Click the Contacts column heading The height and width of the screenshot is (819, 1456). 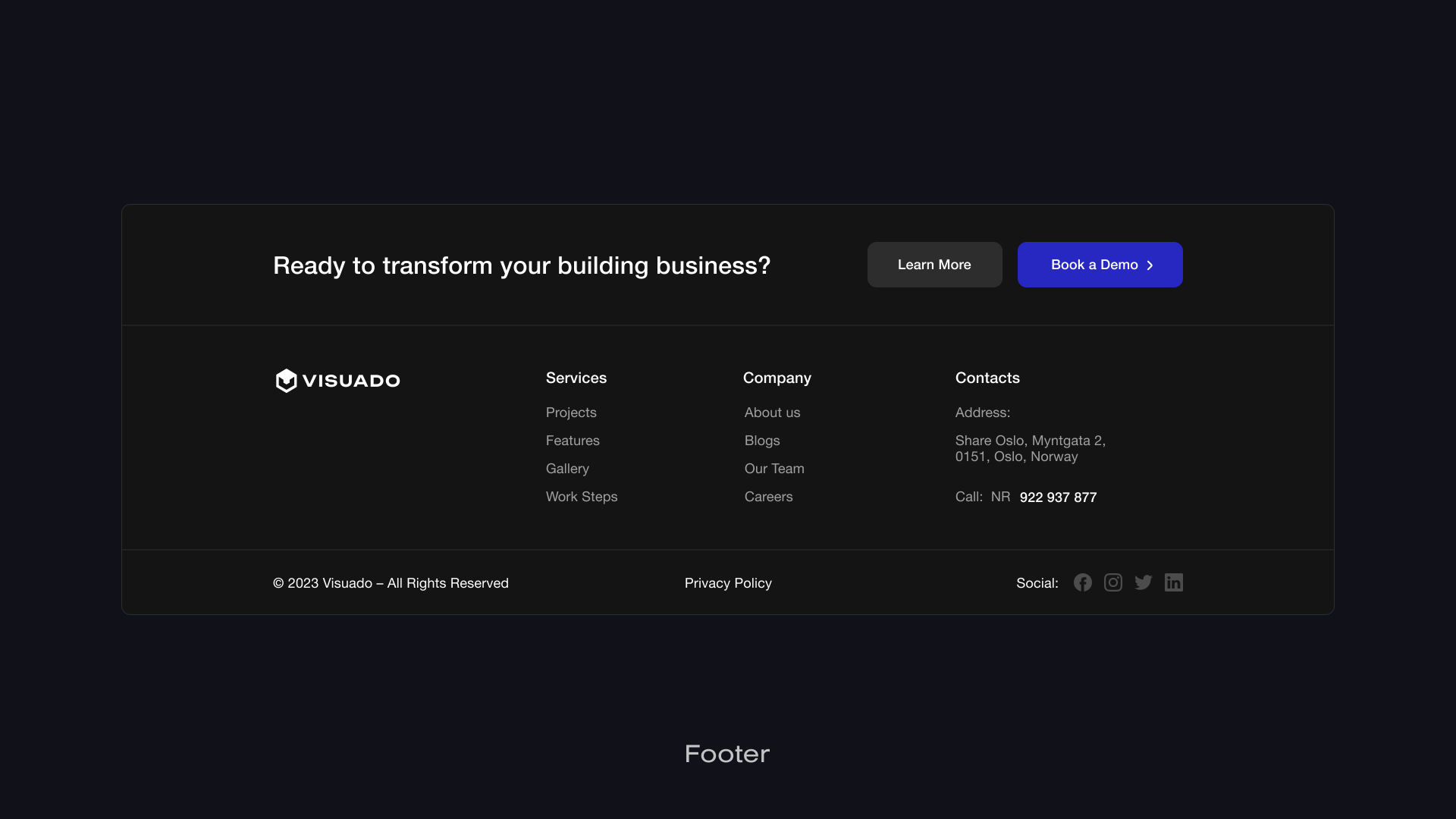point(987,378)
